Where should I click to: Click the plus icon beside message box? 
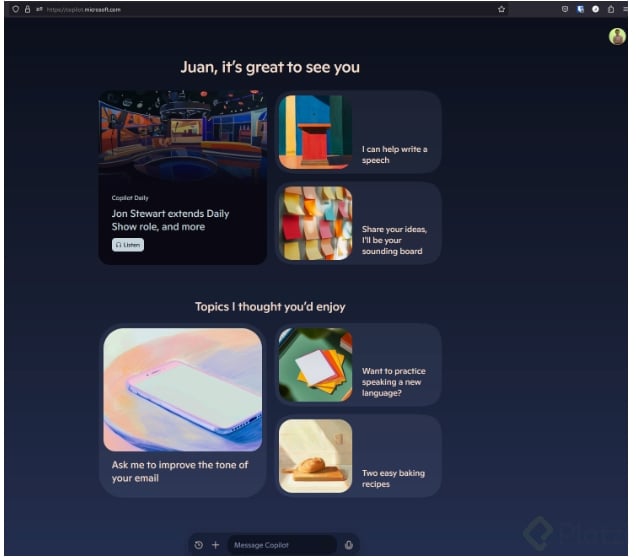tap(216, 545)
